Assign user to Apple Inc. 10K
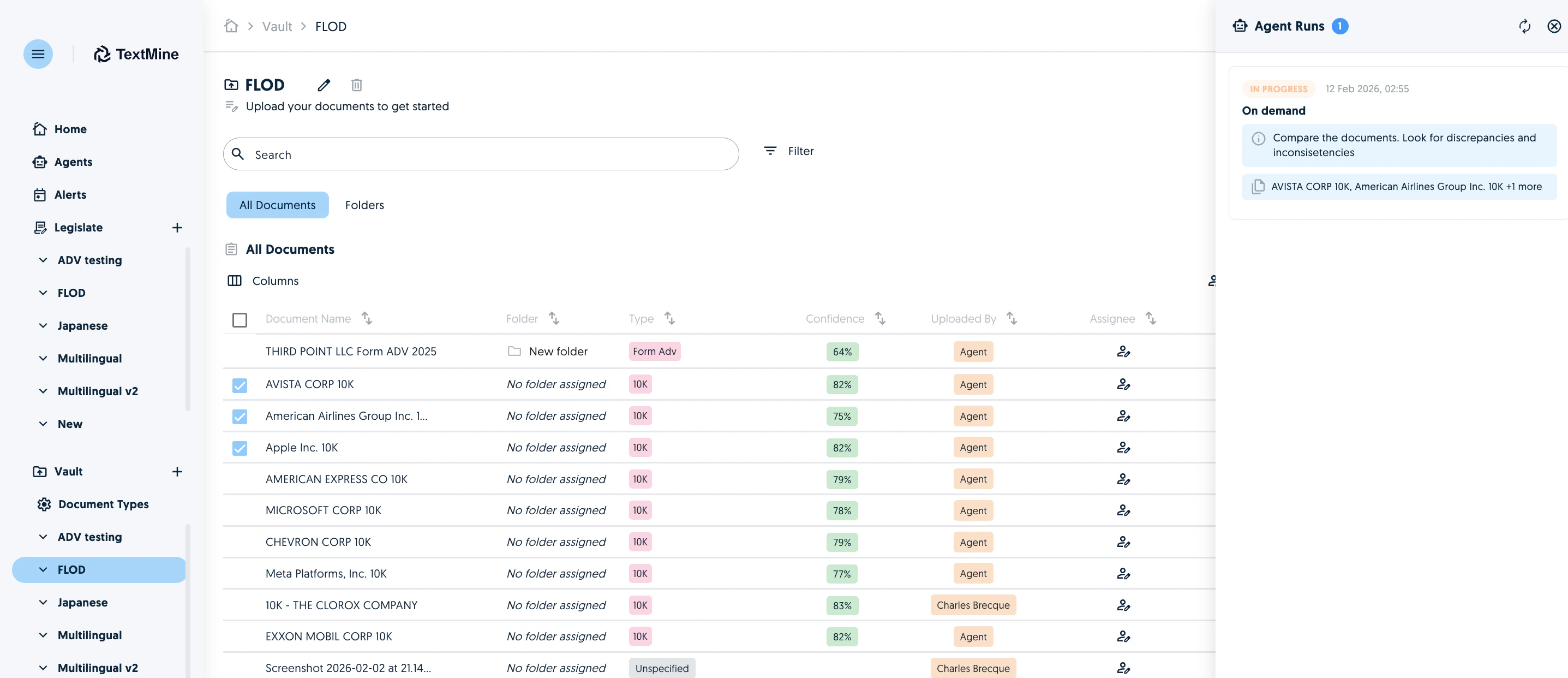Viewport: 1568px width, 678px height. (1124, 448)
